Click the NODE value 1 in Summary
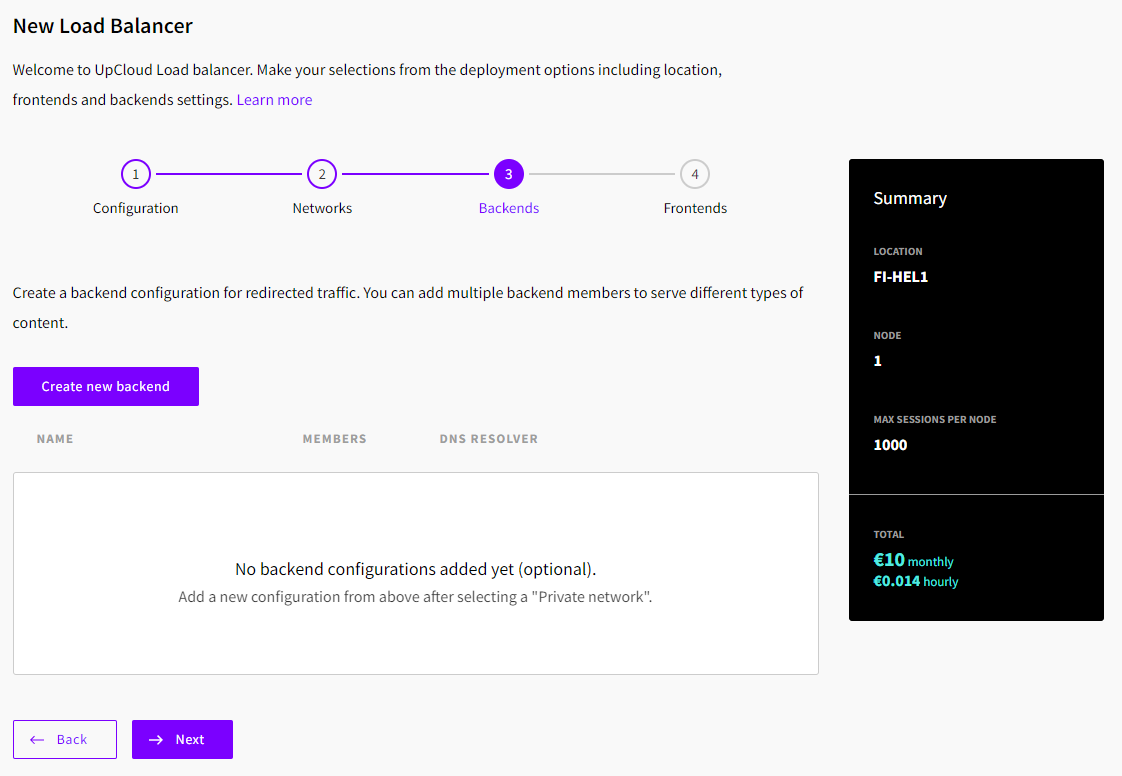The width and height of the screenshot is (1122, 776). 877,361
